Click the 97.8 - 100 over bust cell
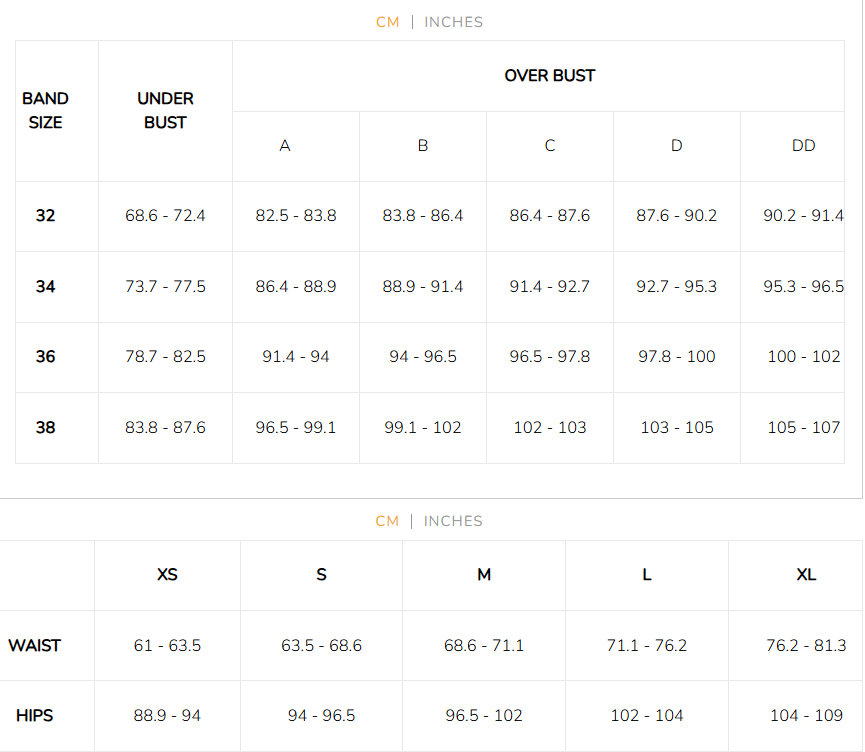865x752 pixels. tap(677, 357)
